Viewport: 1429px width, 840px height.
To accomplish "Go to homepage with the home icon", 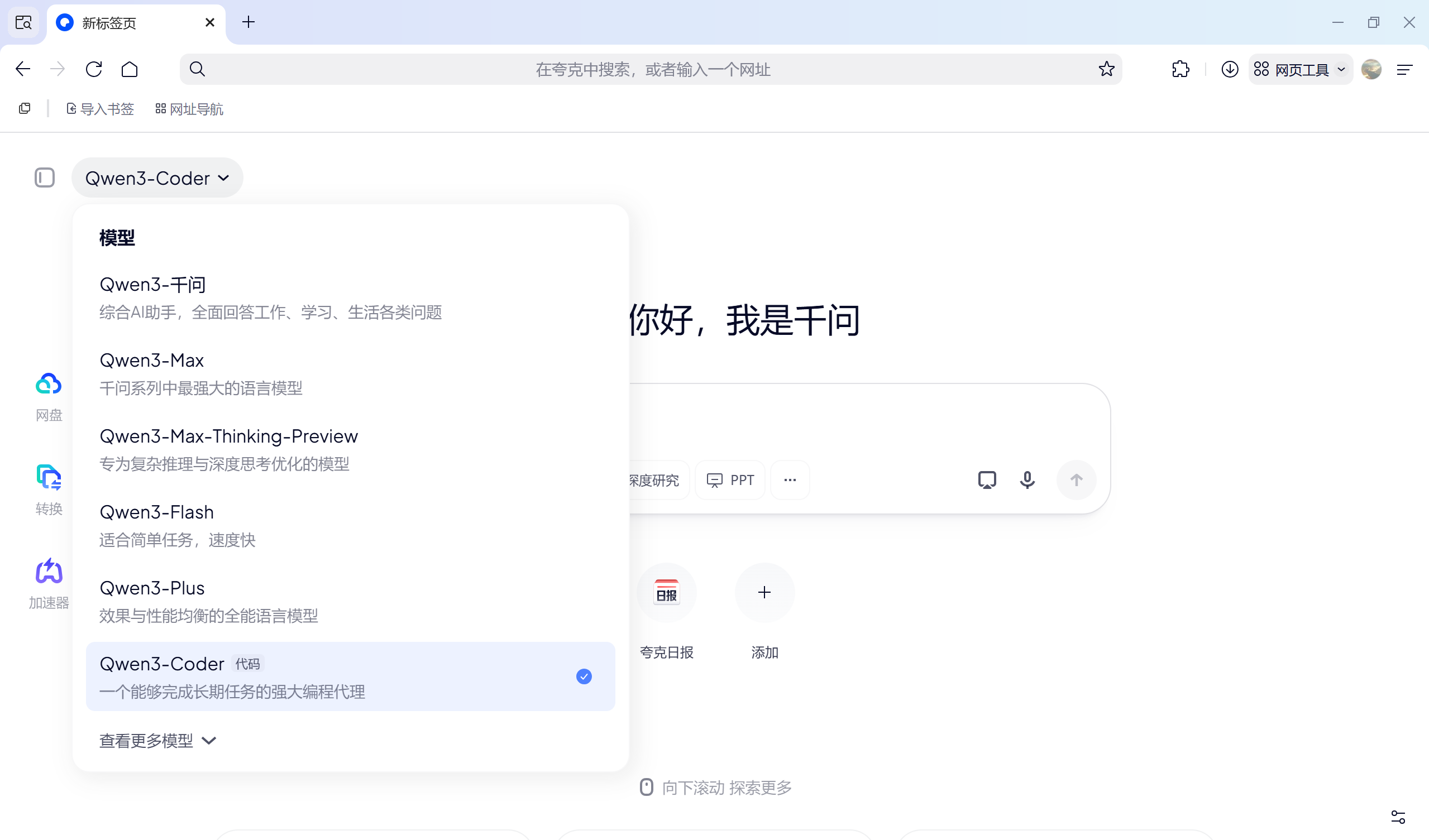I will 130,69.
